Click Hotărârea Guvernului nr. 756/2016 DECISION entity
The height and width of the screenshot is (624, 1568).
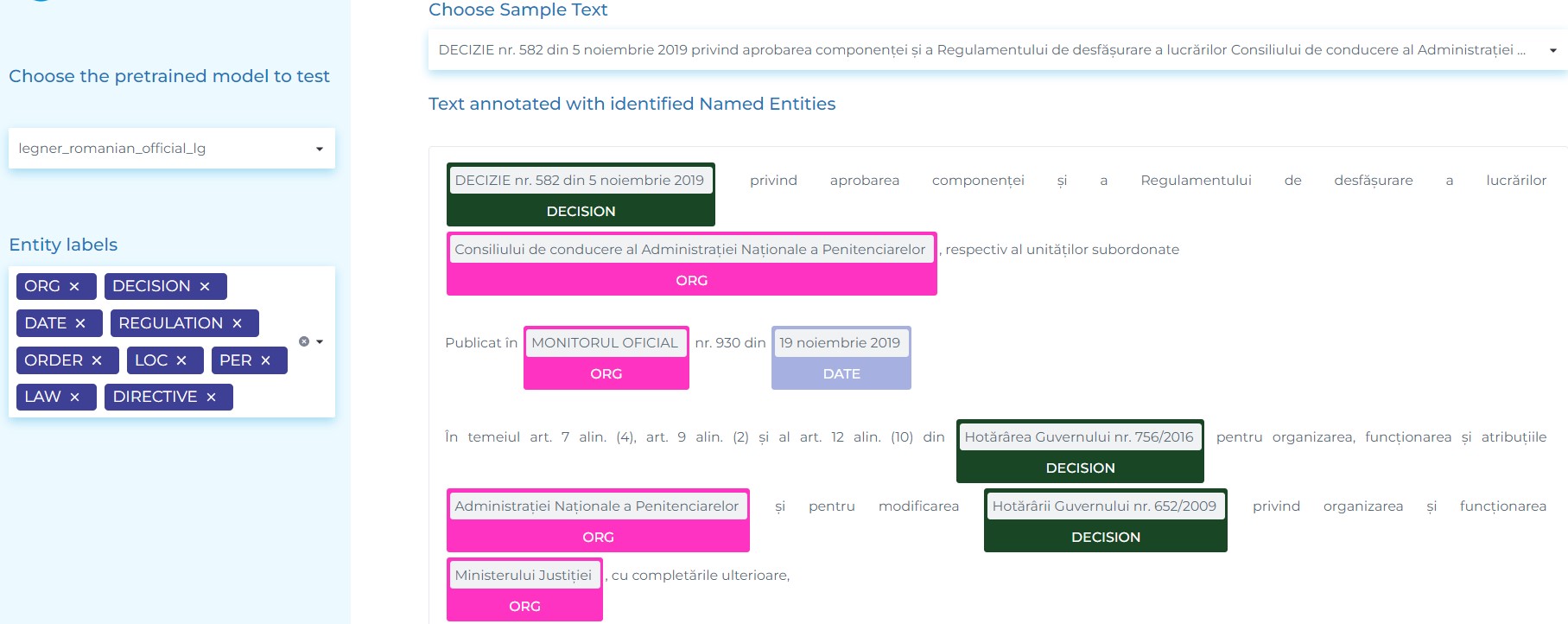1080,451
